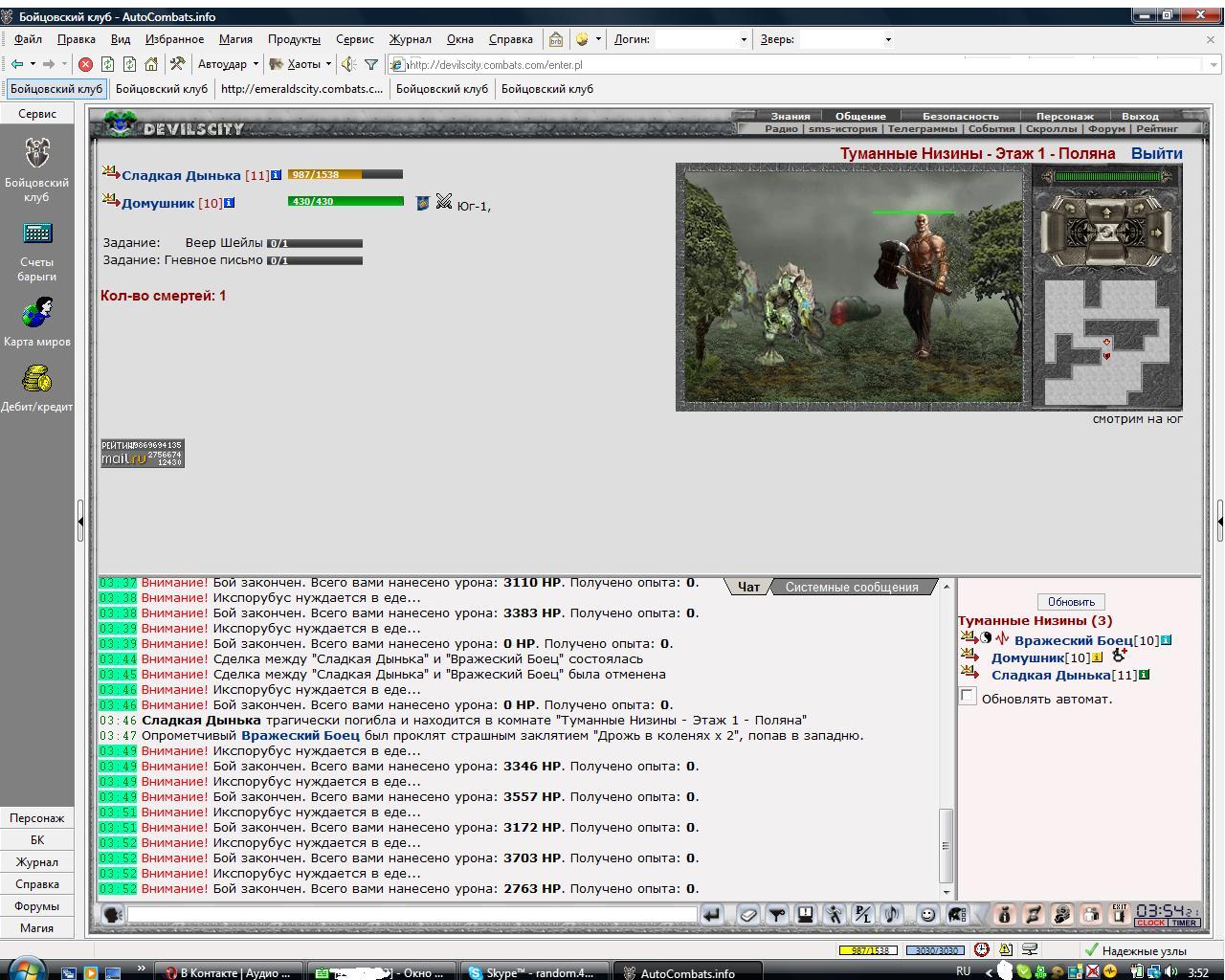Clear chat with the eraser icon
The width and height of the screenshot is (1225, 980).
pyautogui.click(x=748, y=915)
